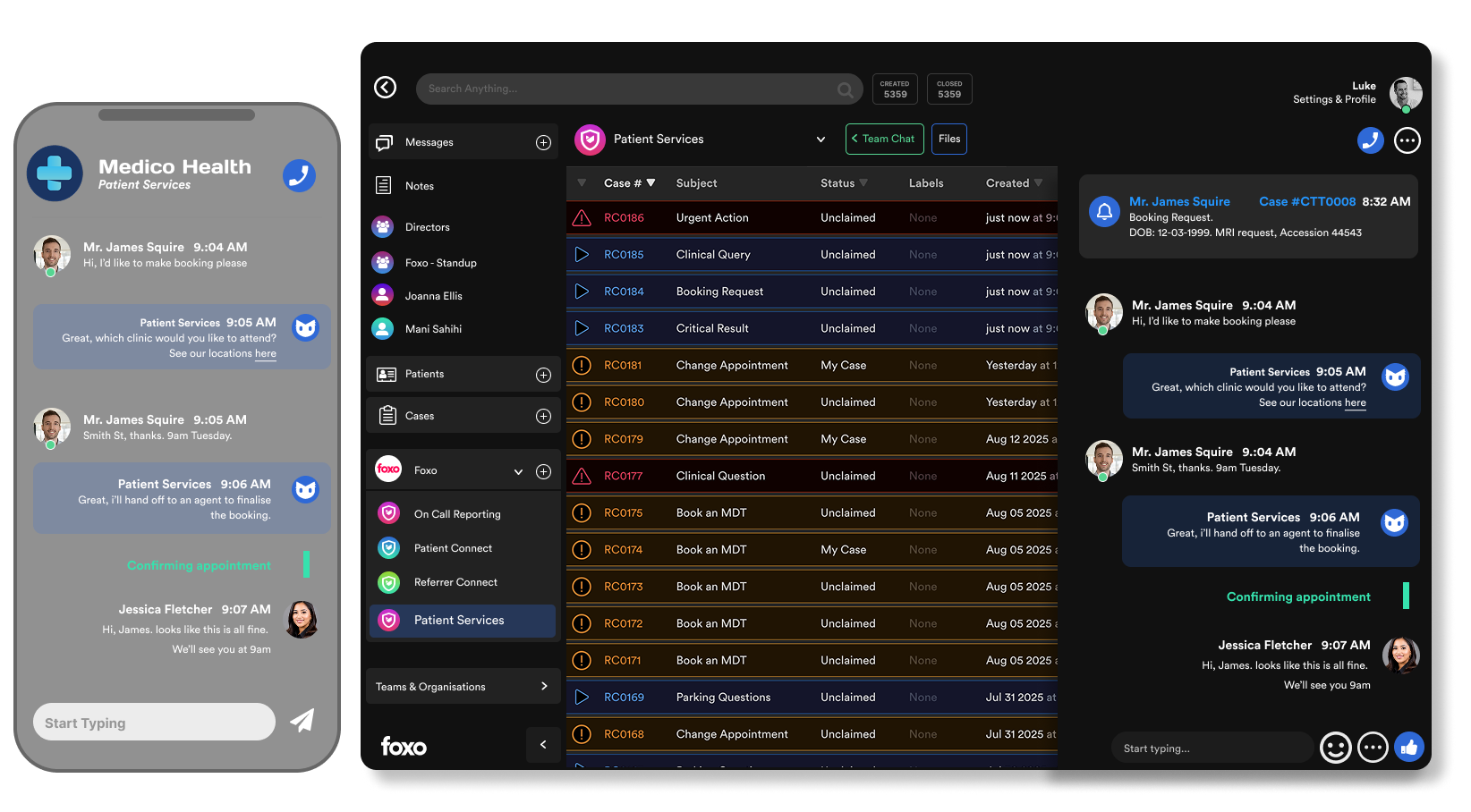The height and width of the screenshot is (812, 1471).
Task: Click warning icon on RC0186 row
Action: 582,217
